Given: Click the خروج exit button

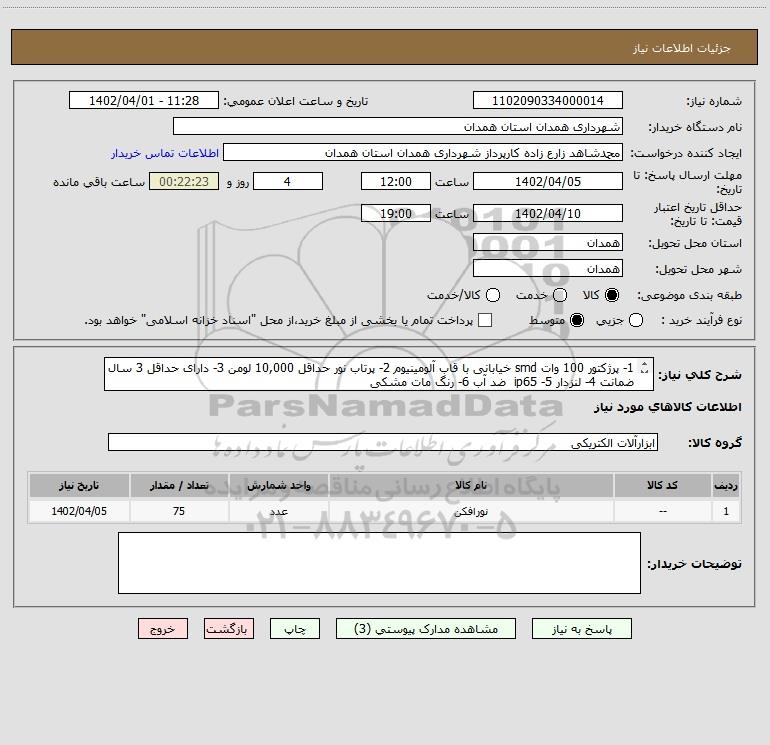Looking at the screenshot, I should pos(163,629).
